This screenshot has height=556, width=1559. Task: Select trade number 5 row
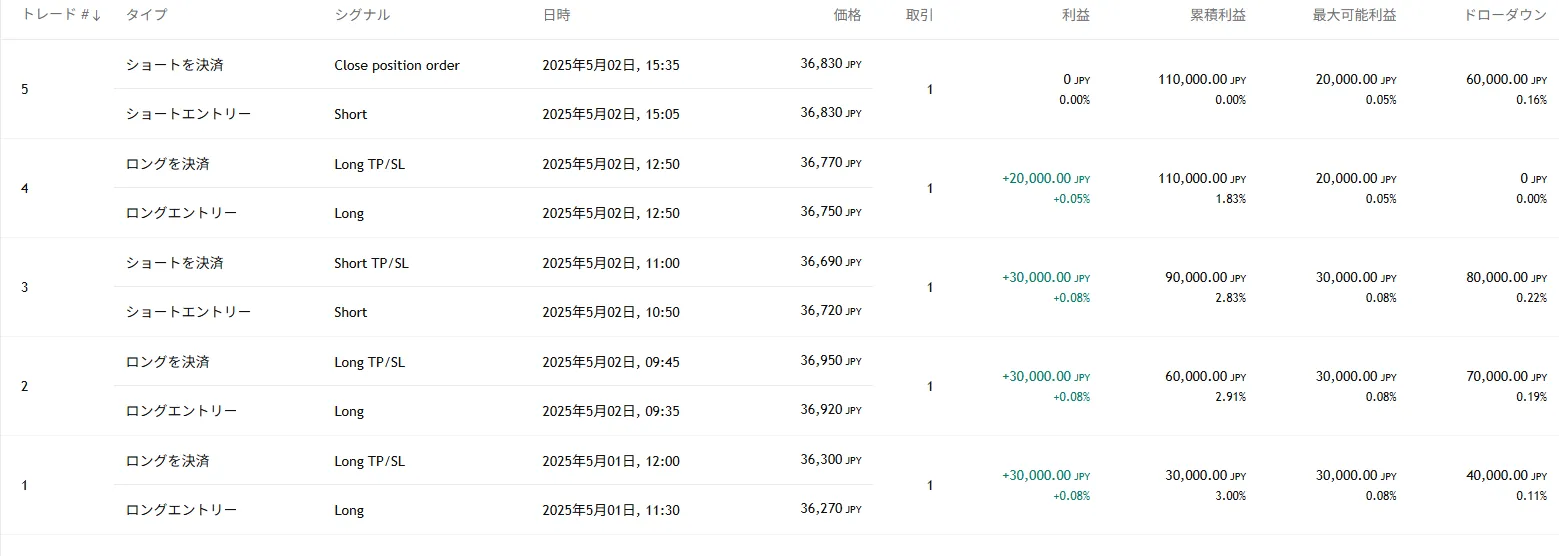tap(25, 90)
